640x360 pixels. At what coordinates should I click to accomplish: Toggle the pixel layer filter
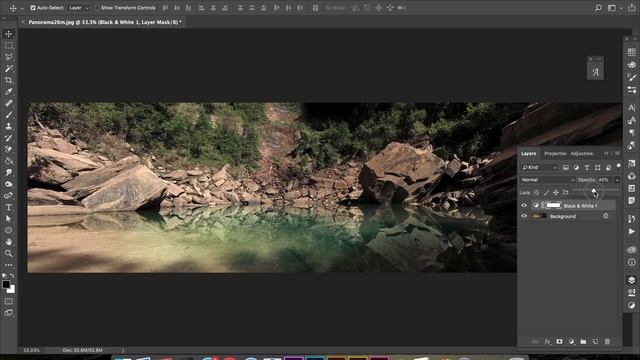565,167
